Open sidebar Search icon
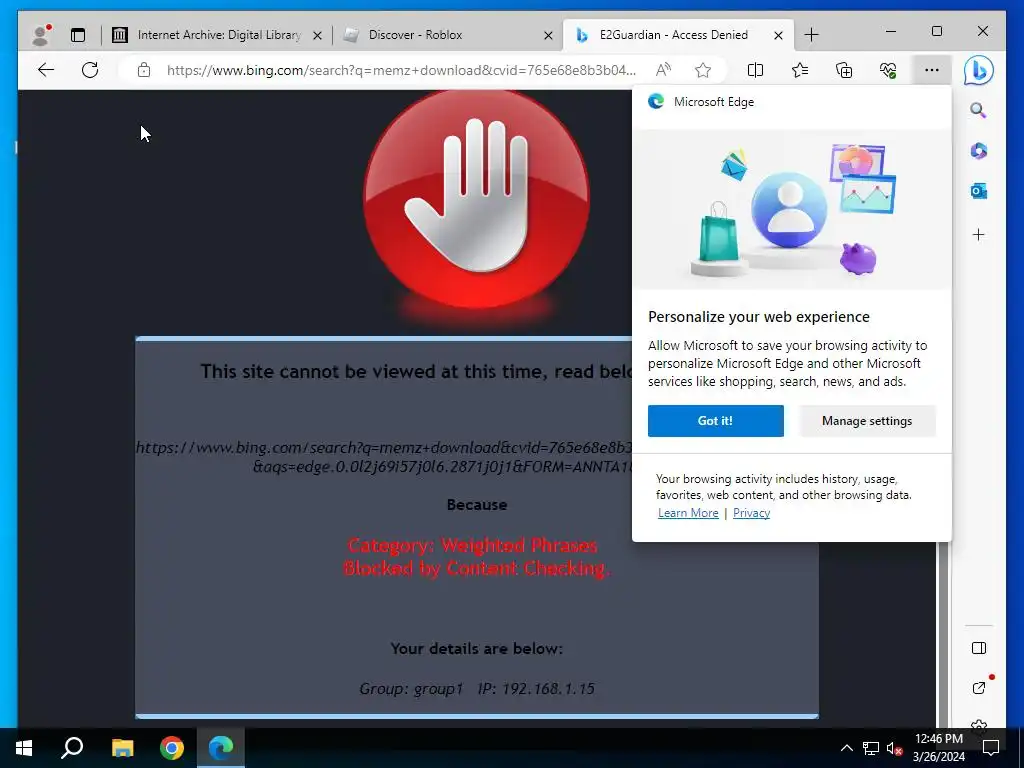The height and width of the screenshot is (768, 1024). pos(978,110)
